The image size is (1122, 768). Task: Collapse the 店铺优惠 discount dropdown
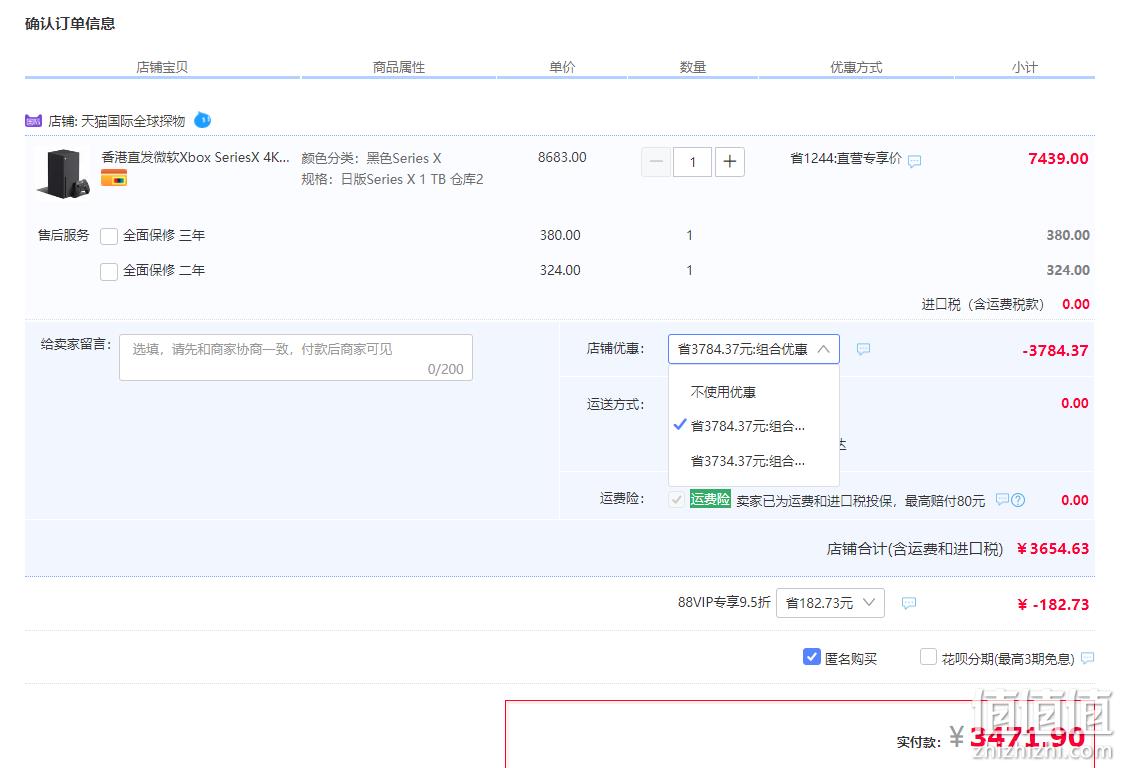click(x=753, y=349)
